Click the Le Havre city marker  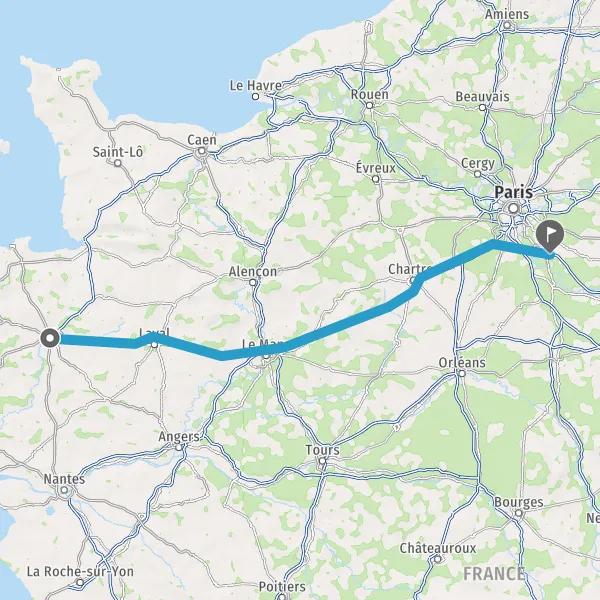click(x=256, y=97)
